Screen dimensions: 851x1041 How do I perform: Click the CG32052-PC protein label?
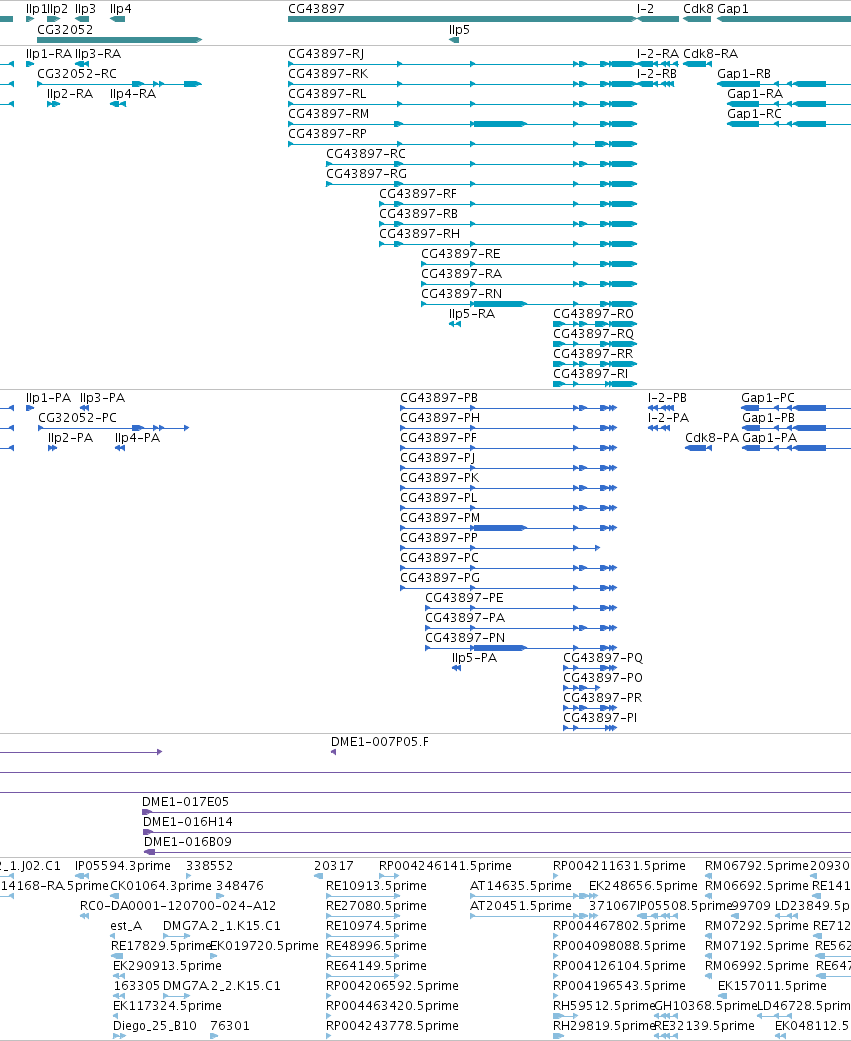[x=77, y=418]
